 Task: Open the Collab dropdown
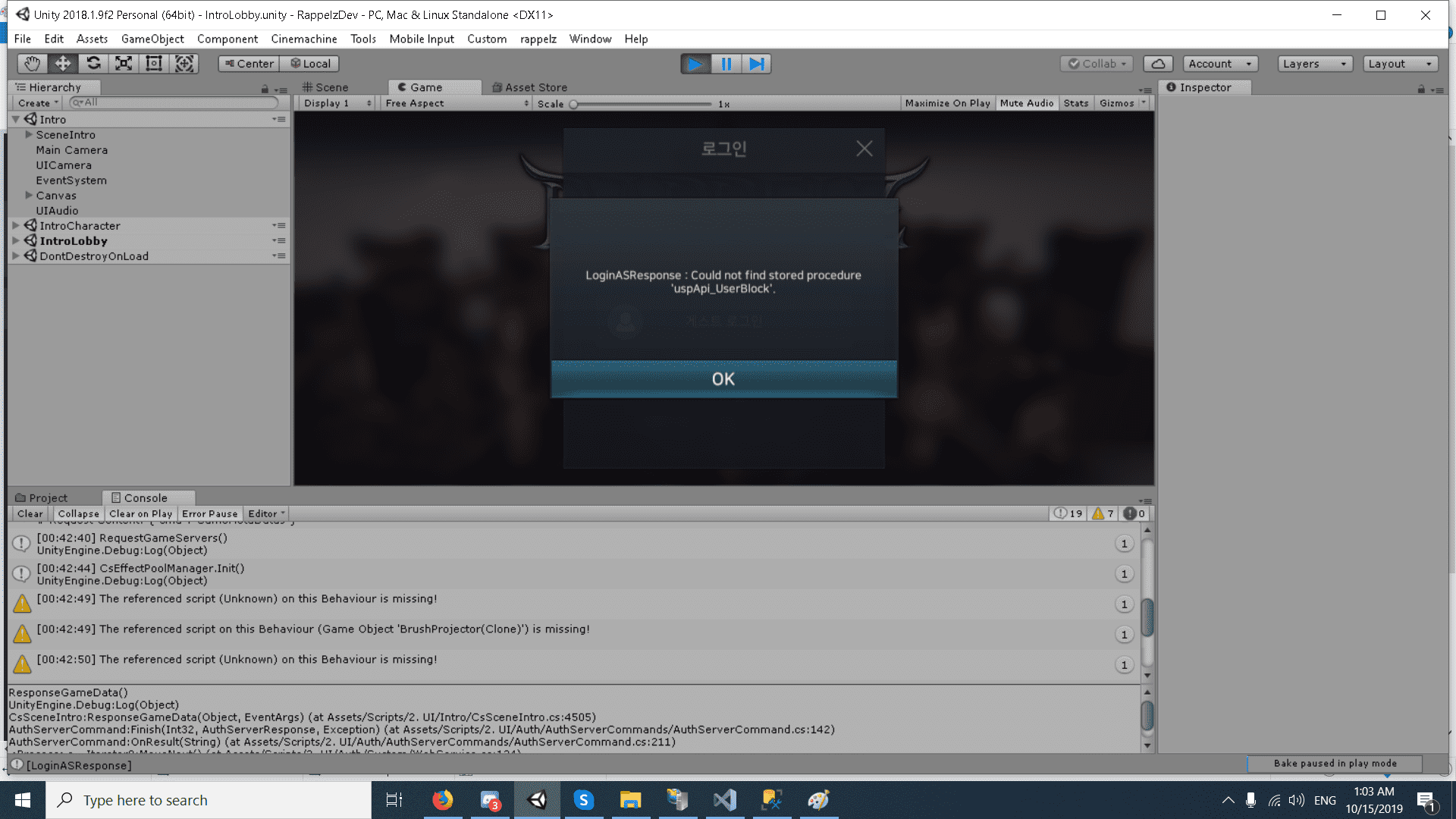click(1097, 64)
